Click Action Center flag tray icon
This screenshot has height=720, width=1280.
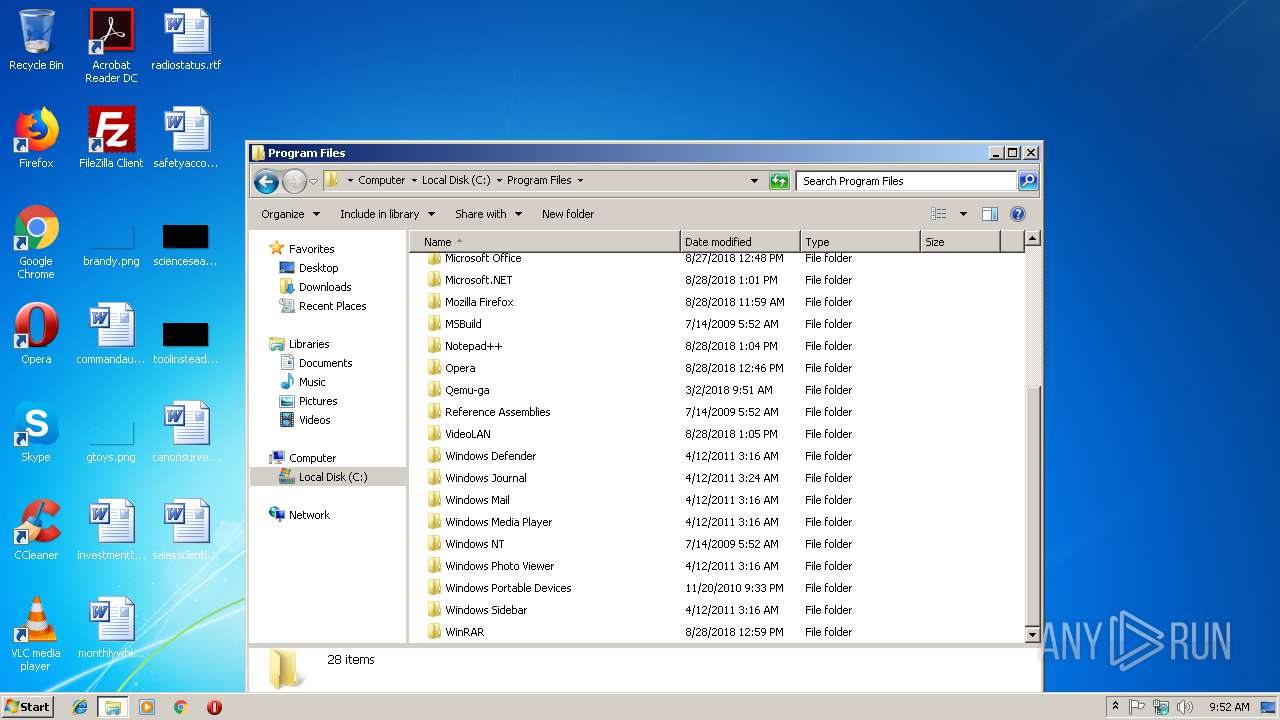pos(1137,707)
